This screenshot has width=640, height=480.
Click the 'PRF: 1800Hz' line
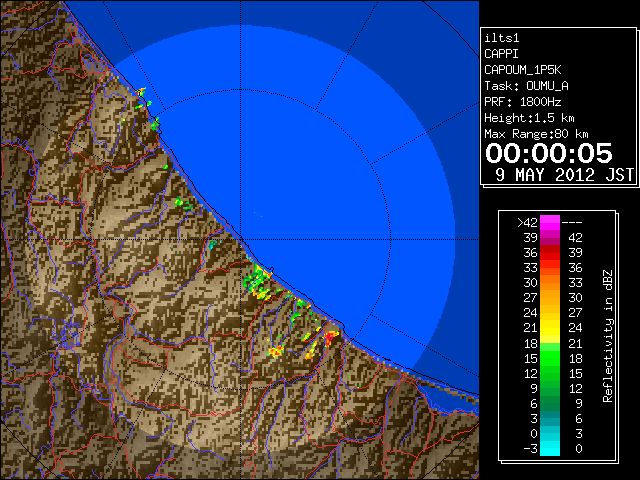pyautogui.click(x=522, y=102)
